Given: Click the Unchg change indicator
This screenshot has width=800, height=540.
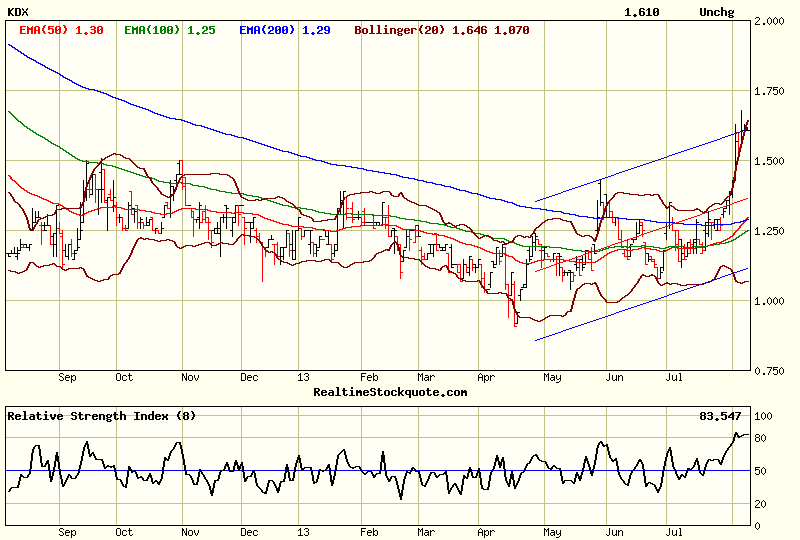Looking at the screenshot, I should pyautogui.click(x=716, y=12).
